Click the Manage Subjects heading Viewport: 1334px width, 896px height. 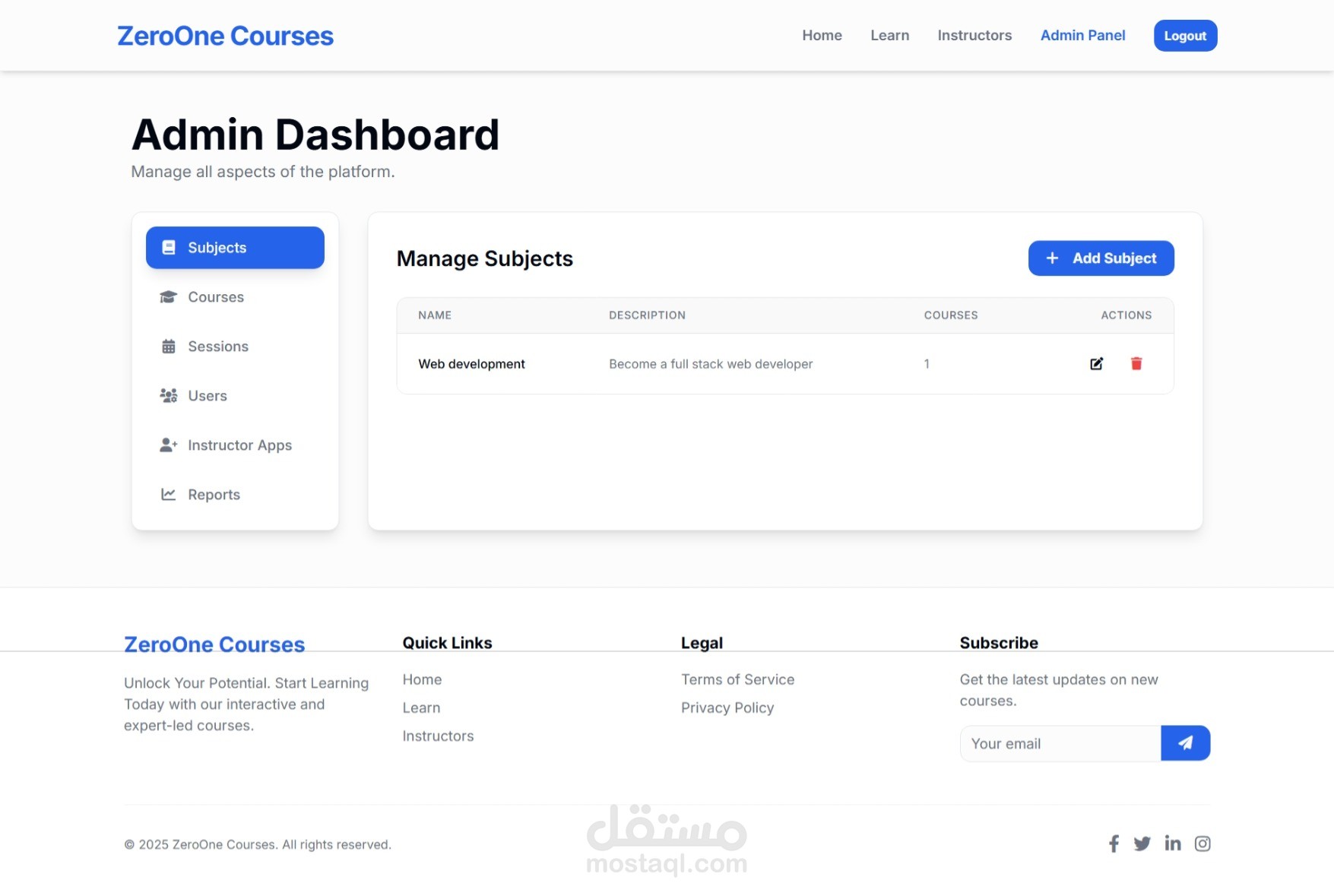click(x=484, y=258)
